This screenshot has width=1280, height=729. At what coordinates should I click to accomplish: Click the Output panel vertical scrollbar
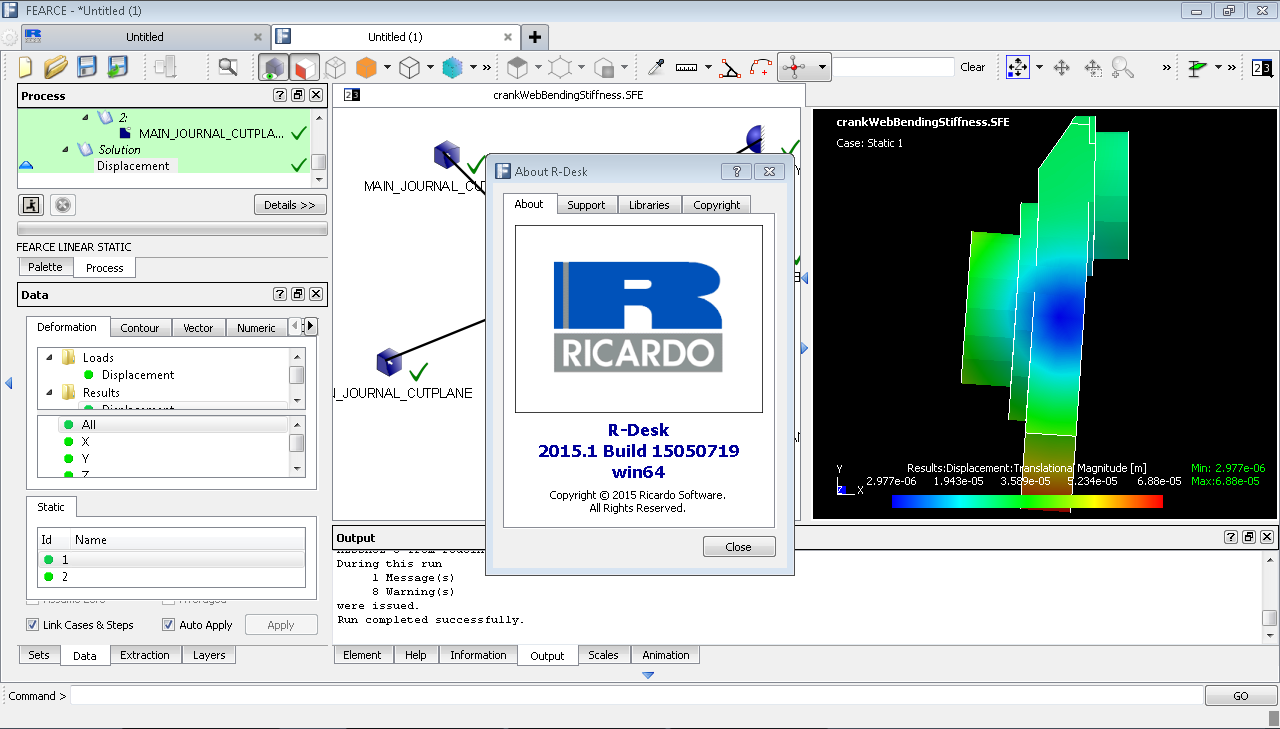pos(1269,596)
